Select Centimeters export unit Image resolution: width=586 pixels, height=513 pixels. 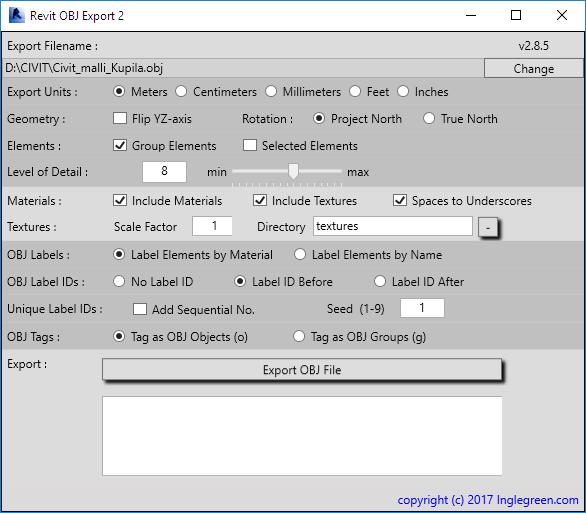click(x=181, y=92)
